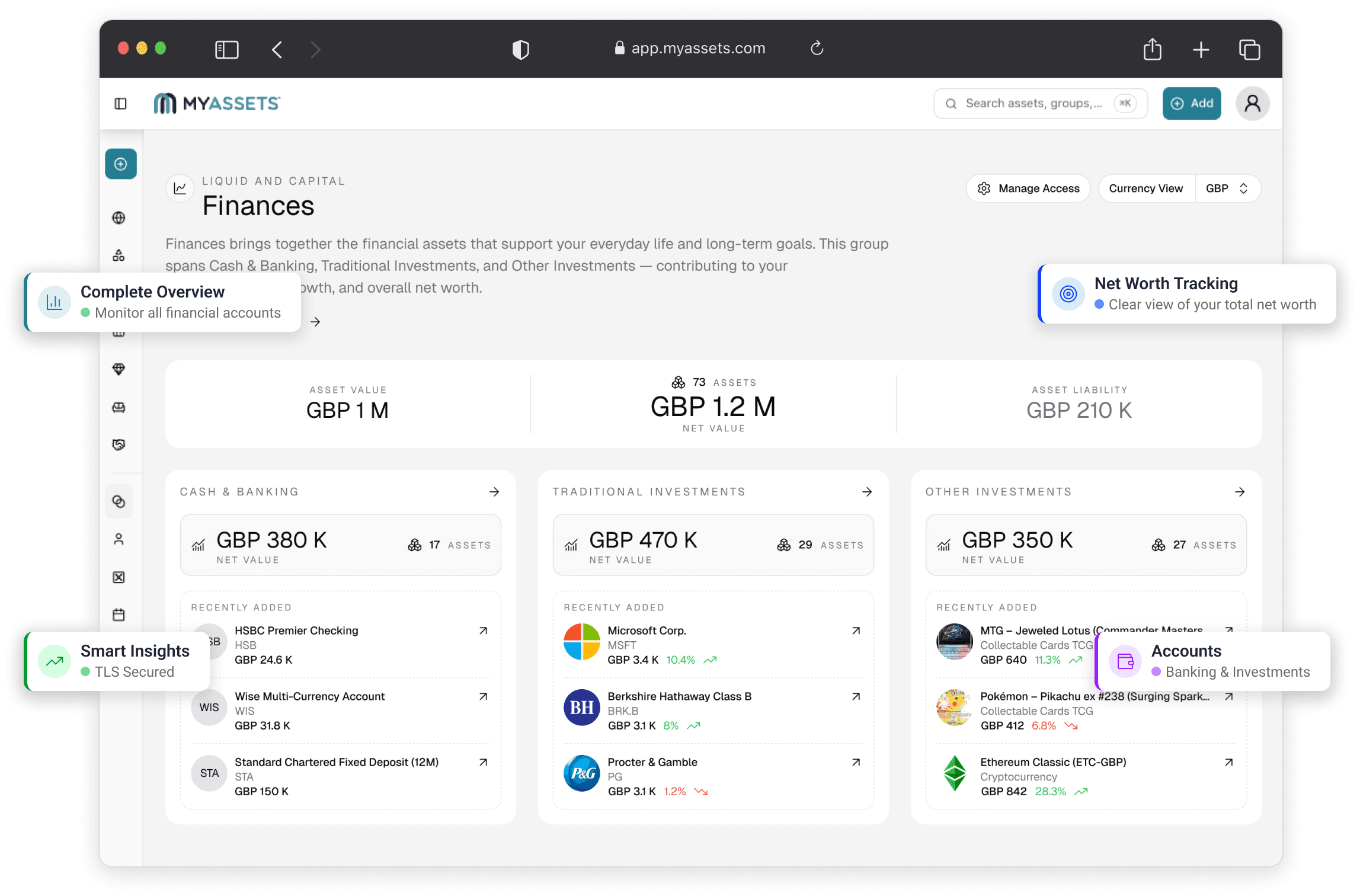The width and height of the screenshot is (1360, 896).
Task: Click the app.myassets.com address bar
Action: click(x=690, y=49)
